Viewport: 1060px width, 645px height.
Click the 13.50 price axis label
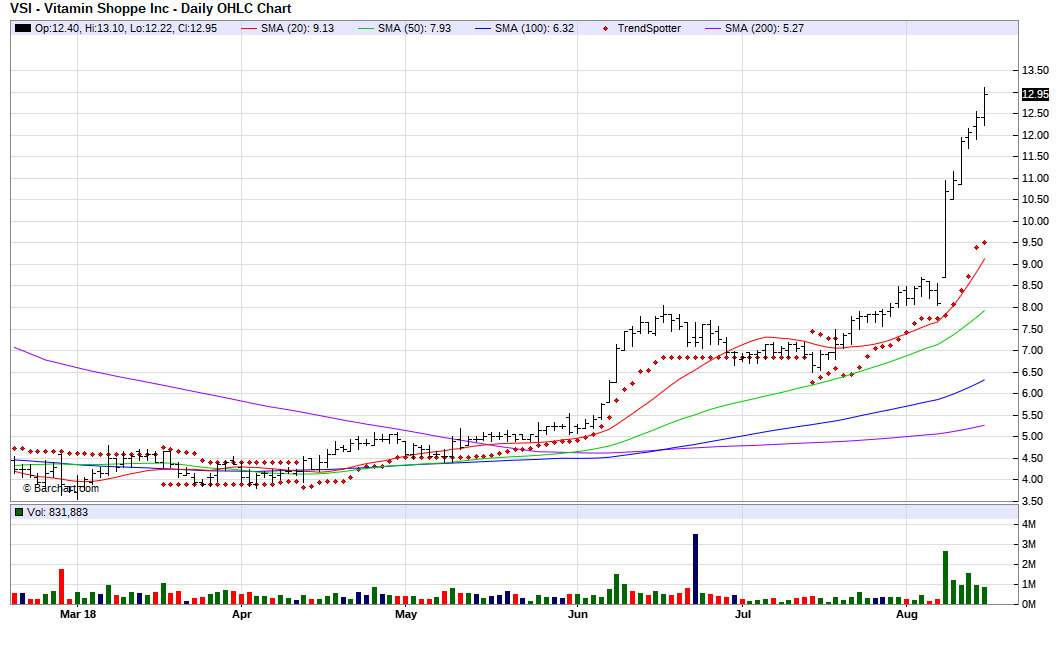pyautogui.click(x=1036, y=70)
